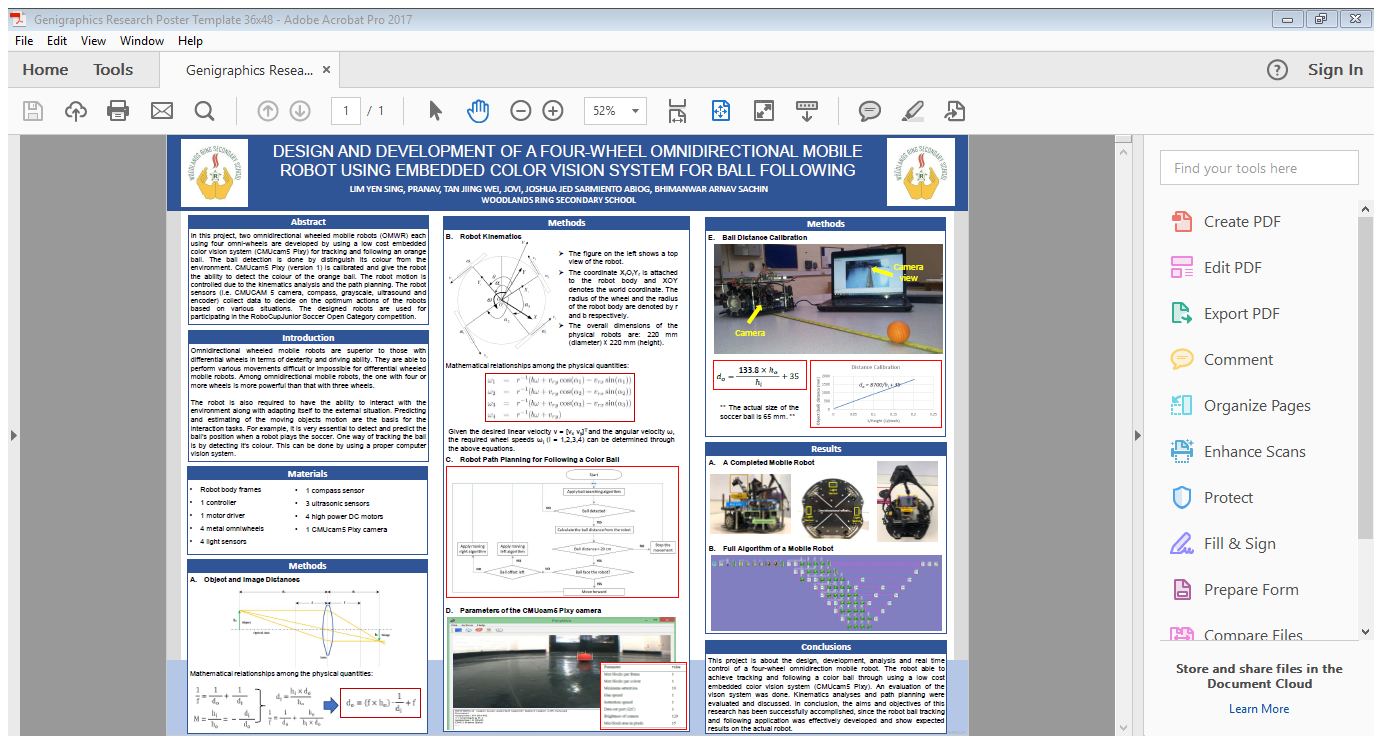
Task: Click the robot path planning flowchart
Action: tap(562, 531)
